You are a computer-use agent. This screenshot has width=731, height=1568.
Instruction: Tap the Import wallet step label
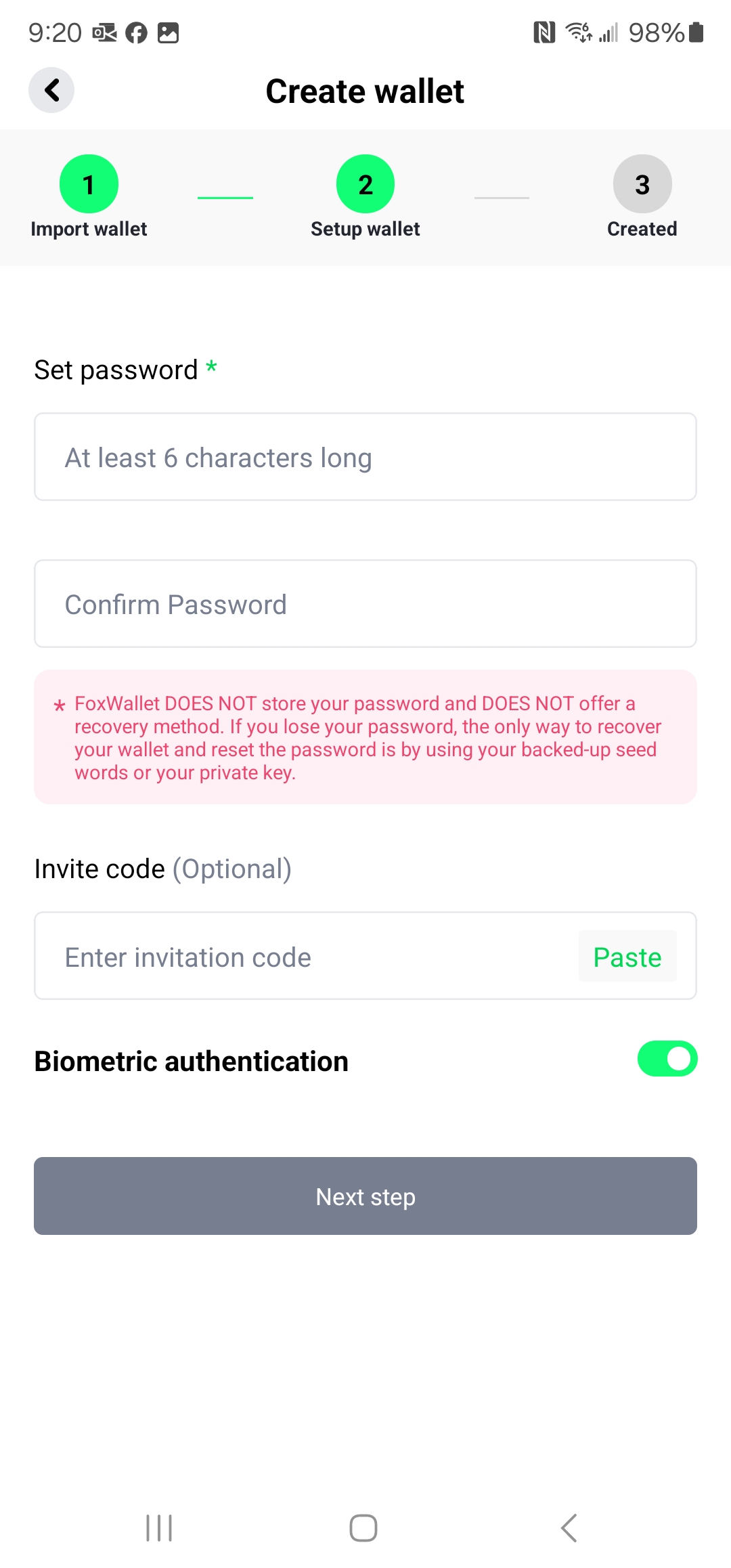click(x=89, y=230)
